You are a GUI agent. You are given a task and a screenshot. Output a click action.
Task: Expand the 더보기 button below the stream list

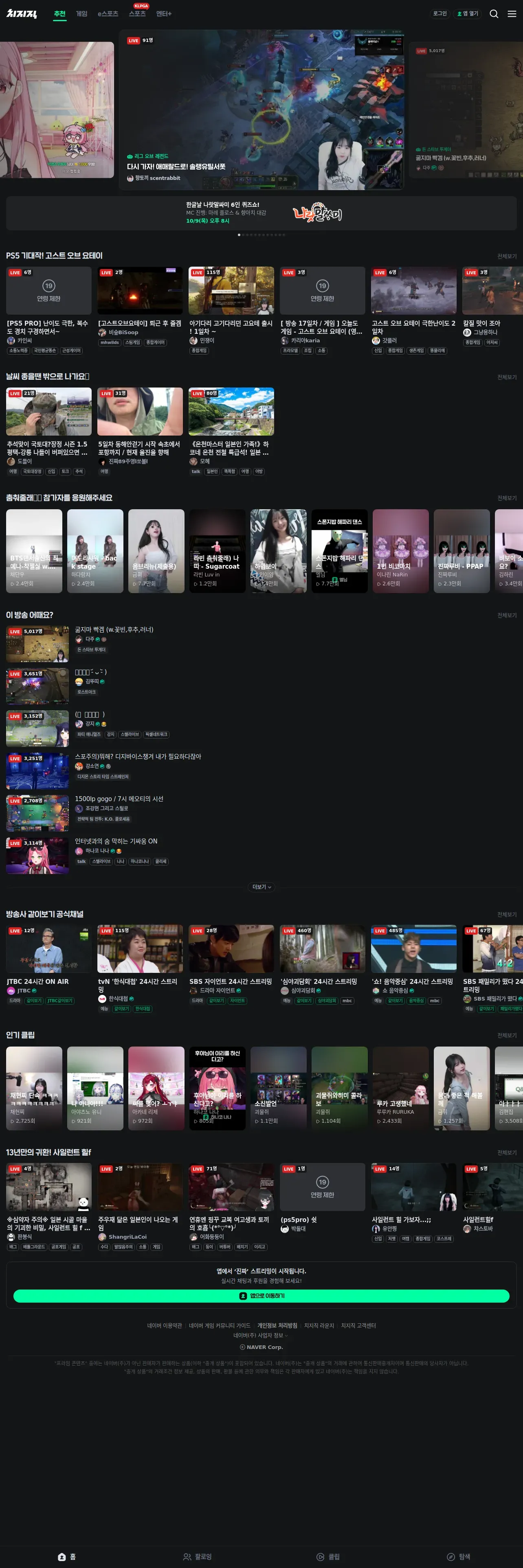(262, 887)
